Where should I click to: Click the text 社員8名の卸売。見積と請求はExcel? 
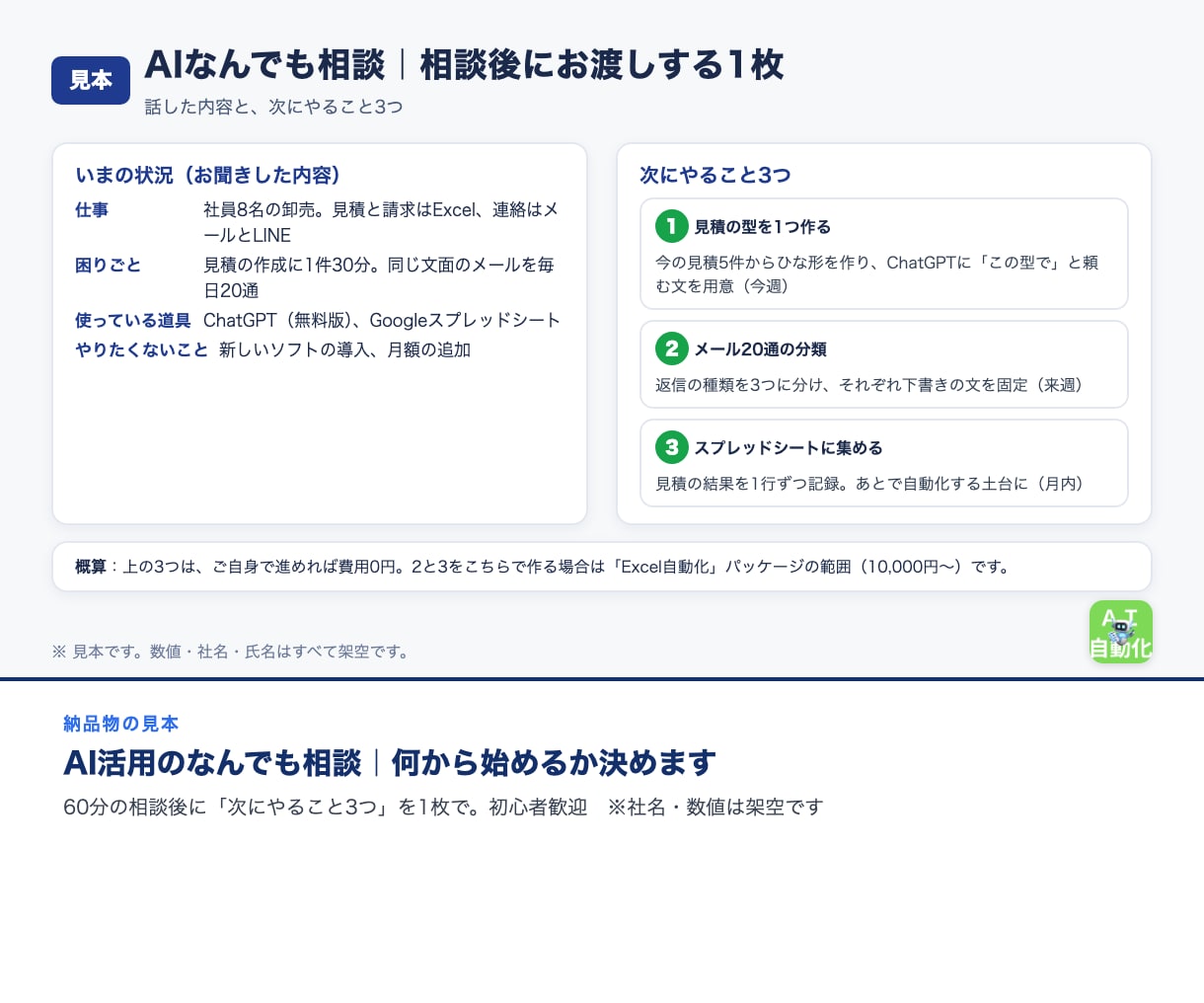[339, 209]
